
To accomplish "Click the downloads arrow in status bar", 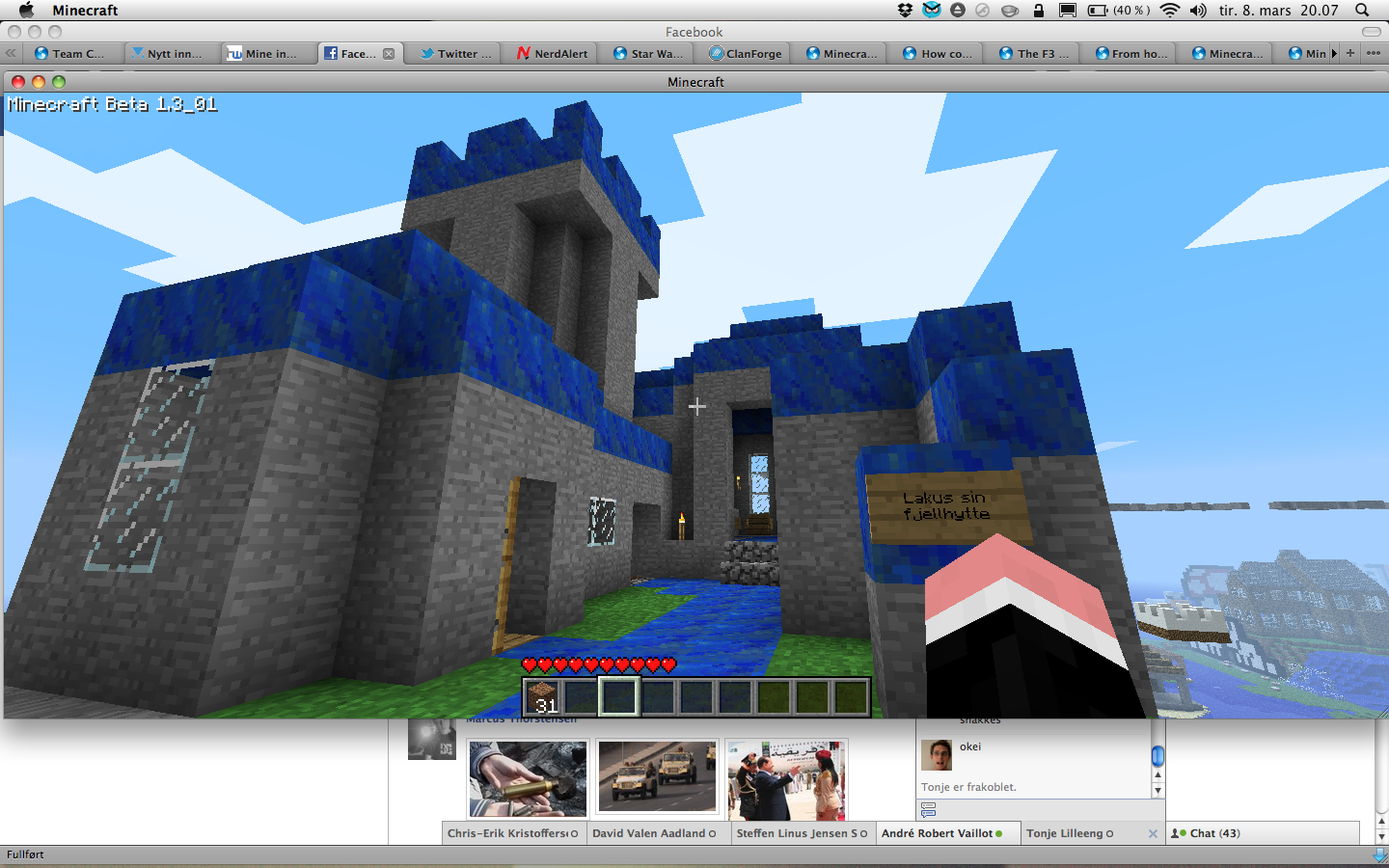I will coord(1379,854).
